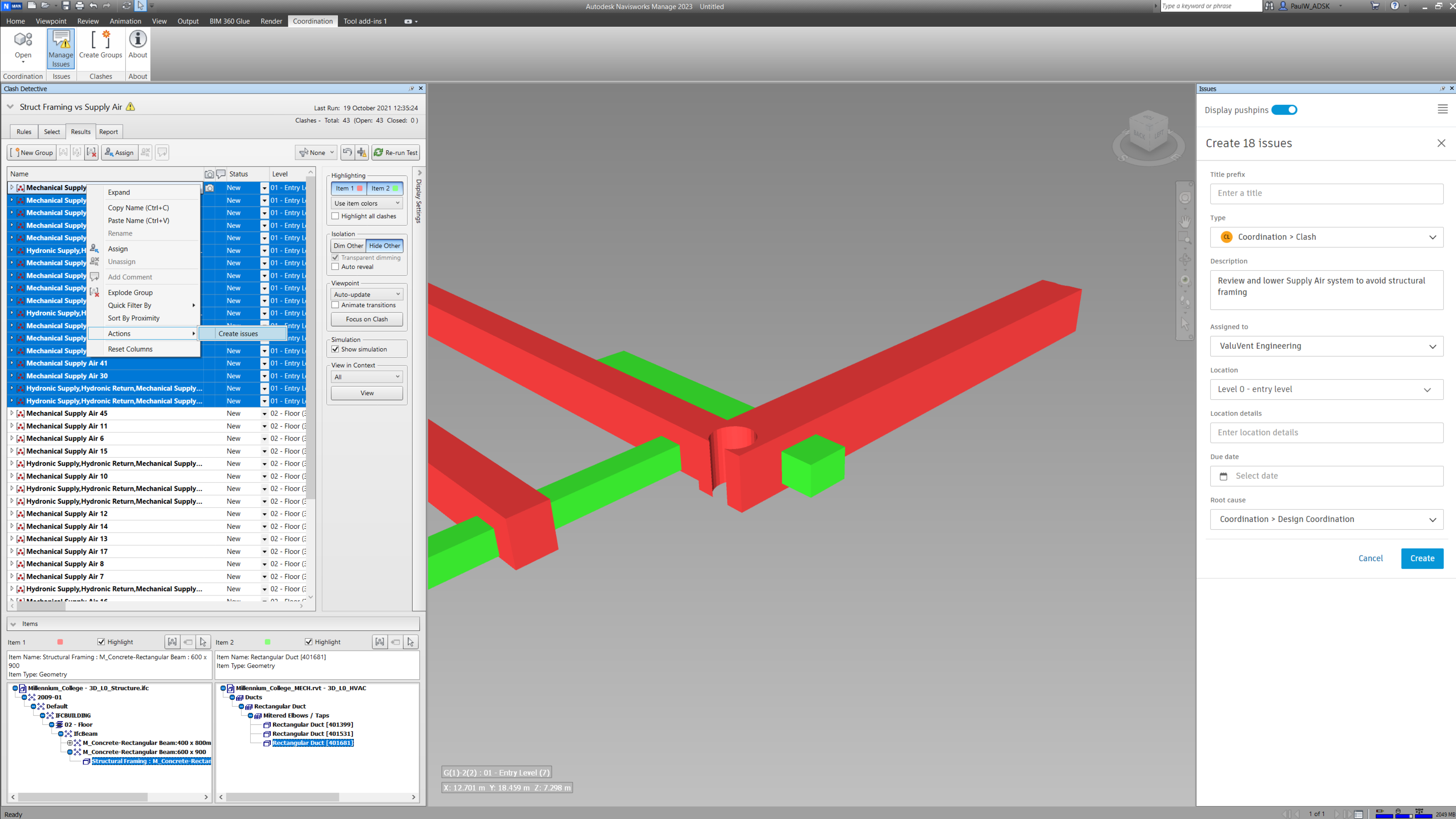Viewport: 1456px width, 819px height.
Task: Select Create issues in the submenu
Action: (x=238, y=334)
